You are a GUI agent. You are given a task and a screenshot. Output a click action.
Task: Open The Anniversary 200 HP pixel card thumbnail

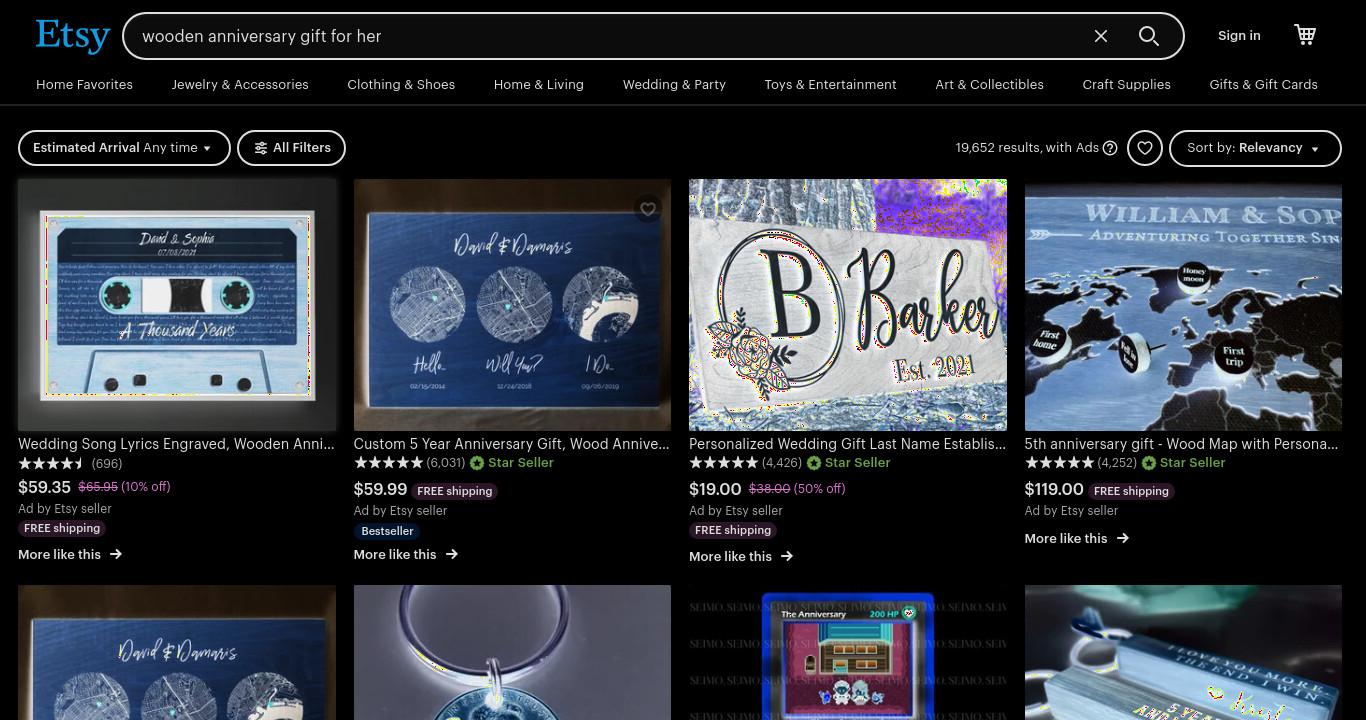848,653
